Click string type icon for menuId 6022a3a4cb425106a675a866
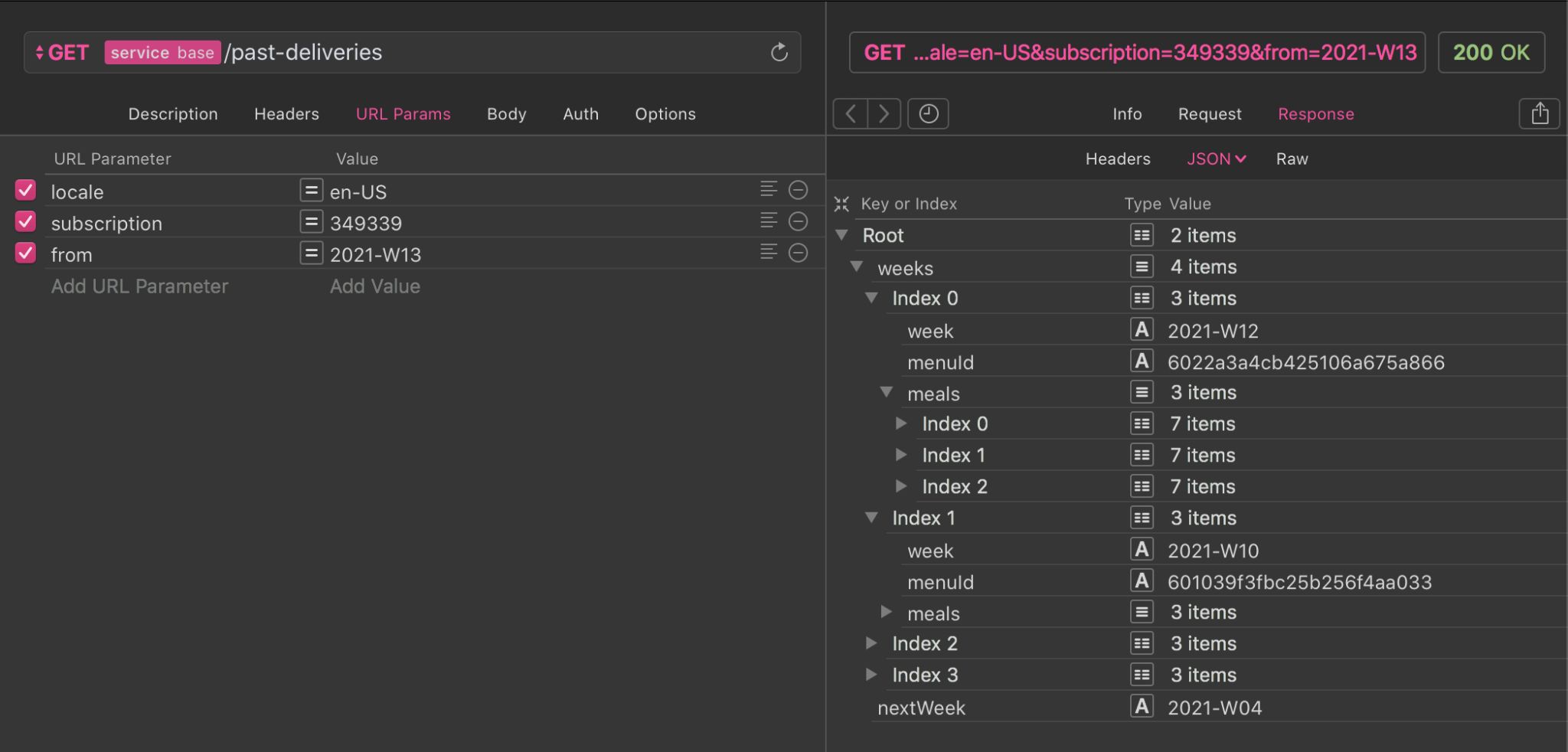The height and width of the screenshot is (752, 1568). [x=1142, y=361]
